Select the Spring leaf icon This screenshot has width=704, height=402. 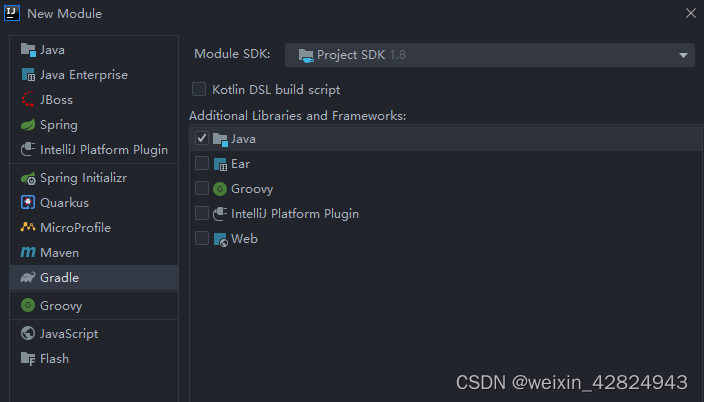[28, 125]
